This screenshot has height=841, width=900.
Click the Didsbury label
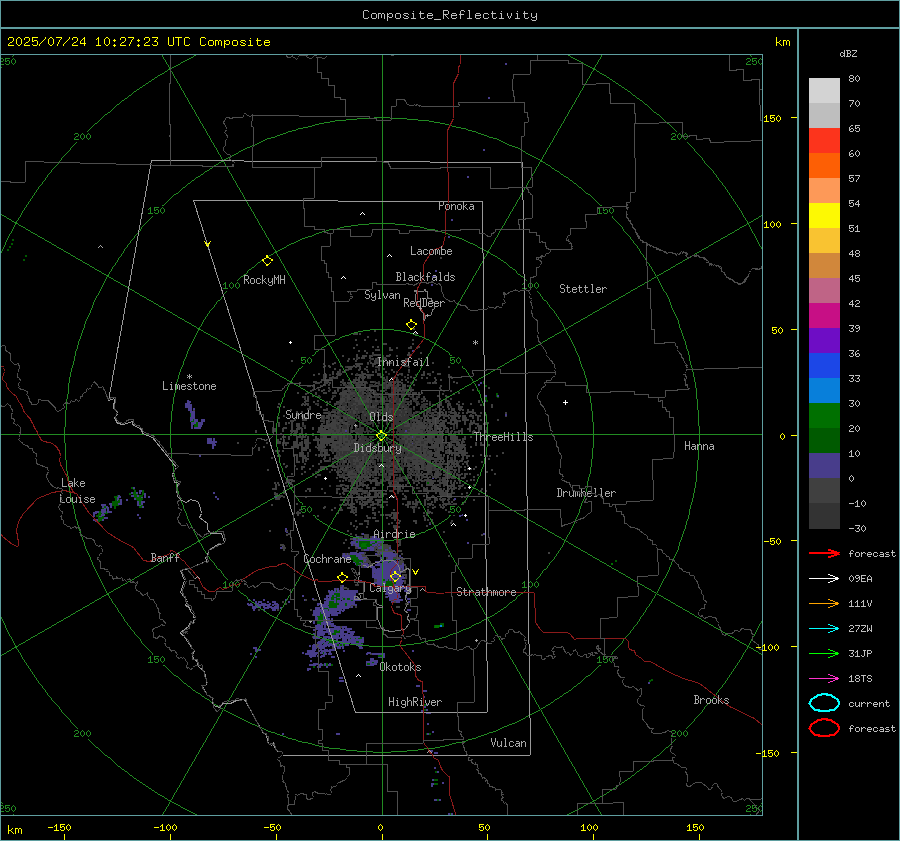pyautogui.click(x=377, y=448)
